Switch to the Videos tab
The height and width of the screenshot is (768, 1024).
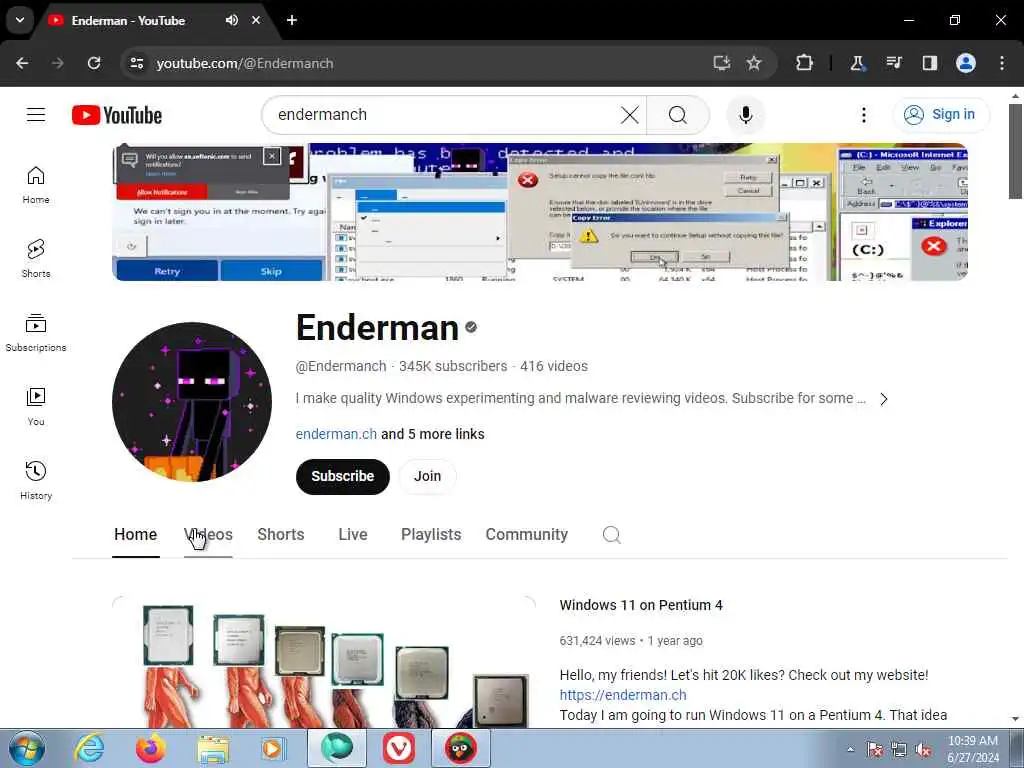click(x=208, y=535)
